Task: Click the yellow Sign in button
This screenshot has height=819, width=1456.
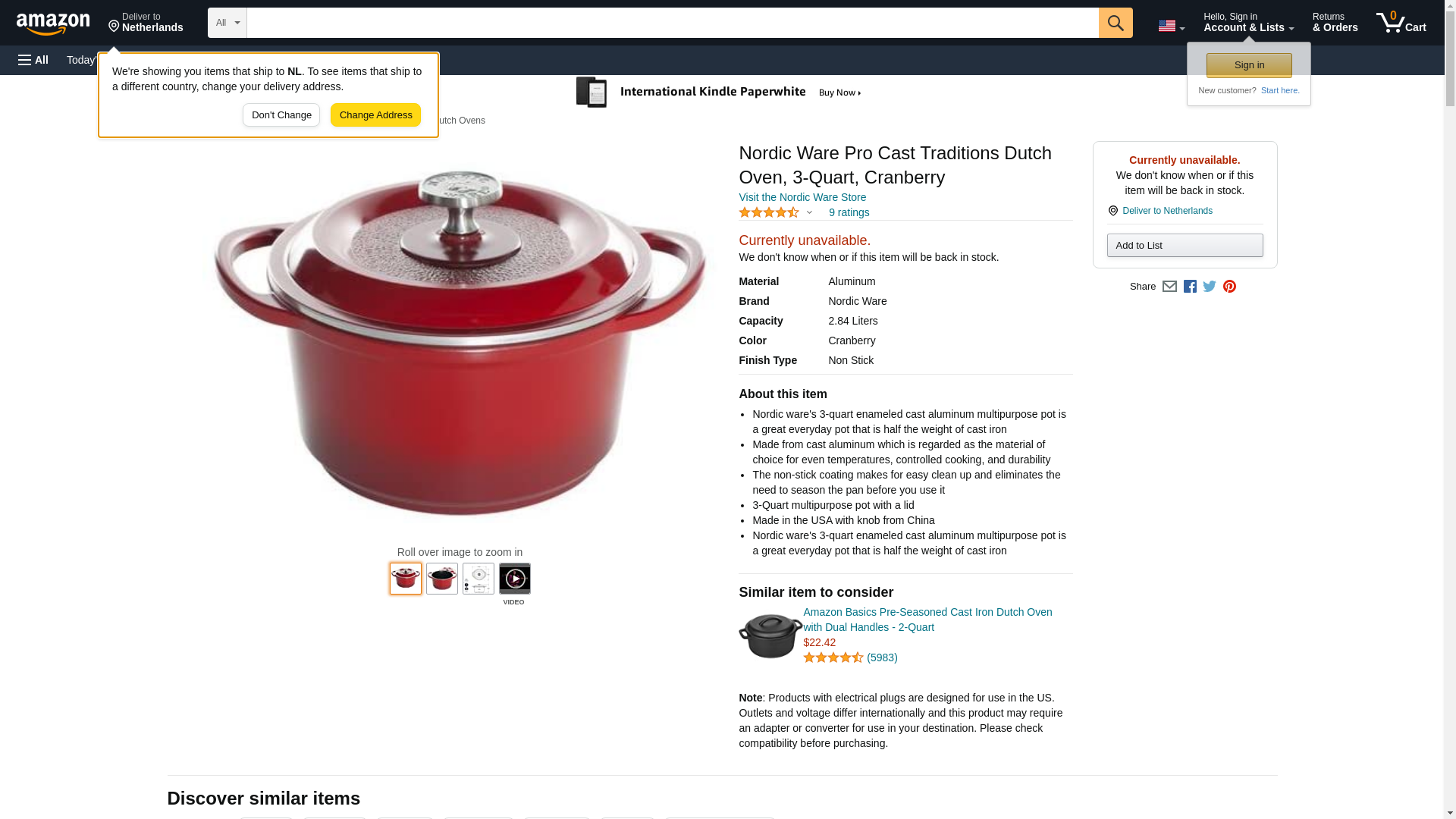Action: click(x=1249, y=65)
